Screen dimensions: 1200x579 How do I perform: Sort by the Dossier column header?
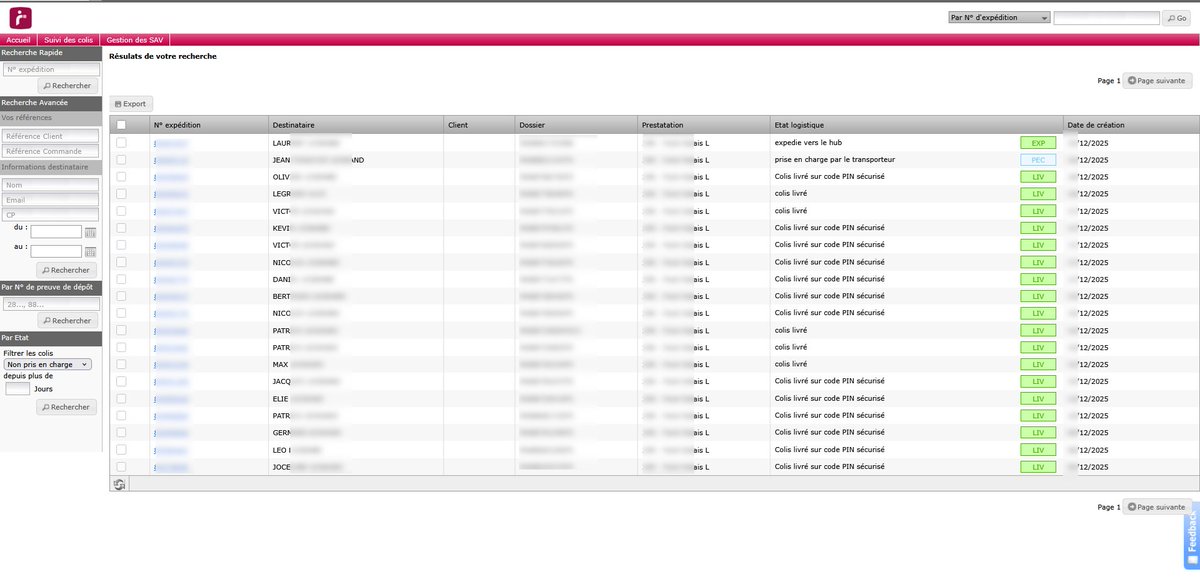pyautogui.click(x=577, y=125)
